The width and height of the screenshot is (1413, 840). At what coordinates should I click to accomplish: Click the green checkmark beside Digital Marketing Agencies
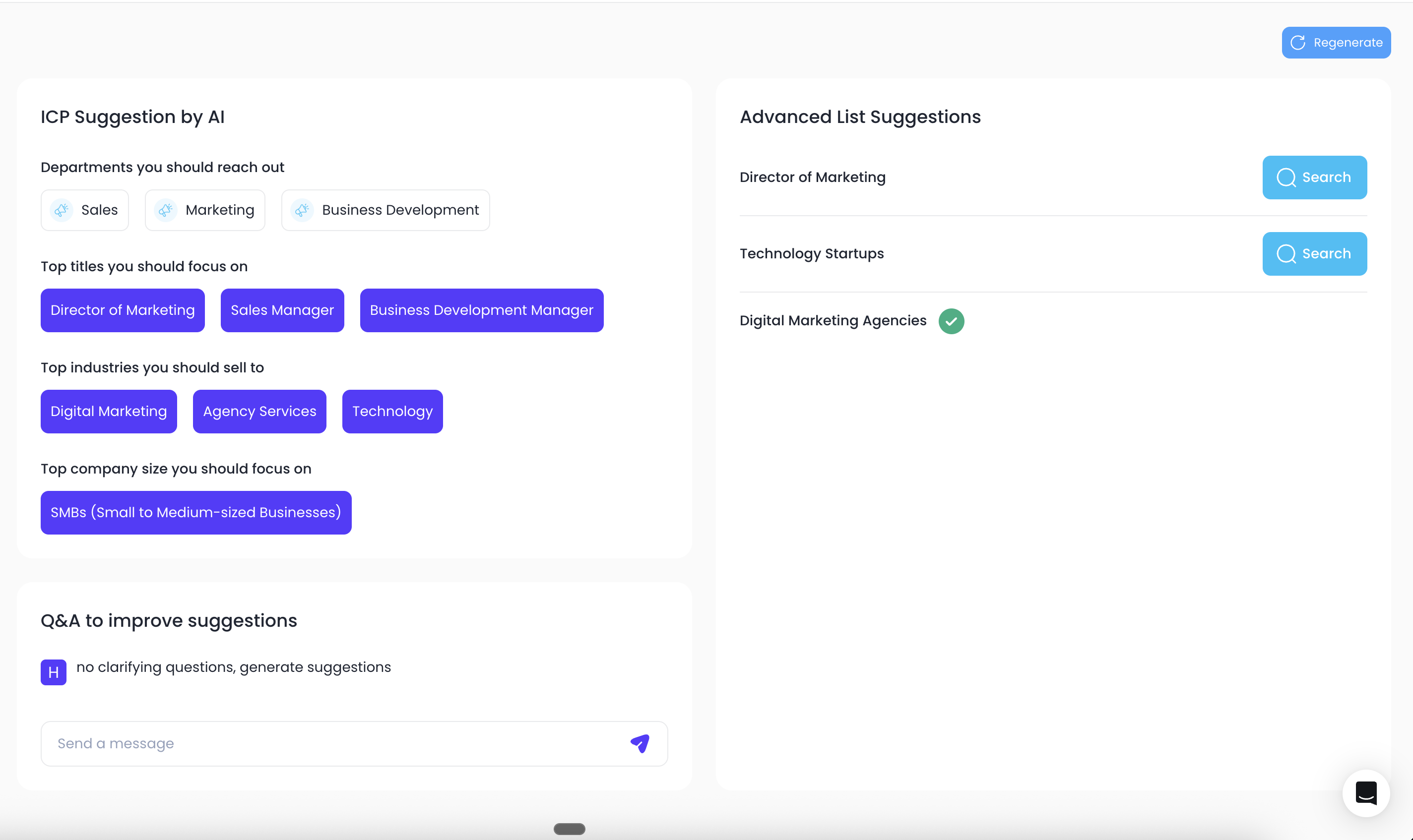(x=951, y=321)
